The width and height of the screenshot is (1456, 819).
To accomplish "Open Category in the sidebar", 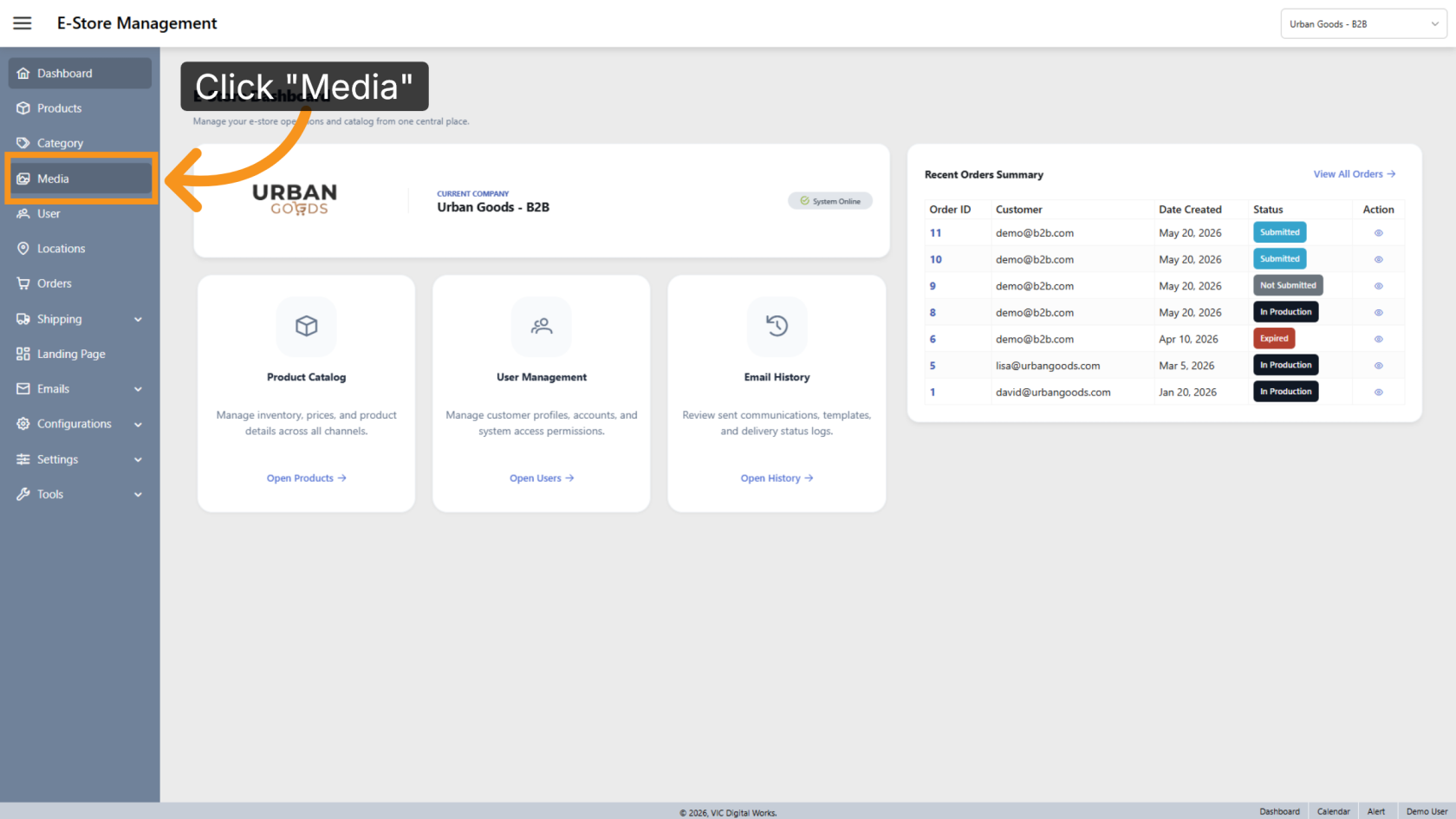I will (x=80, y=143).
